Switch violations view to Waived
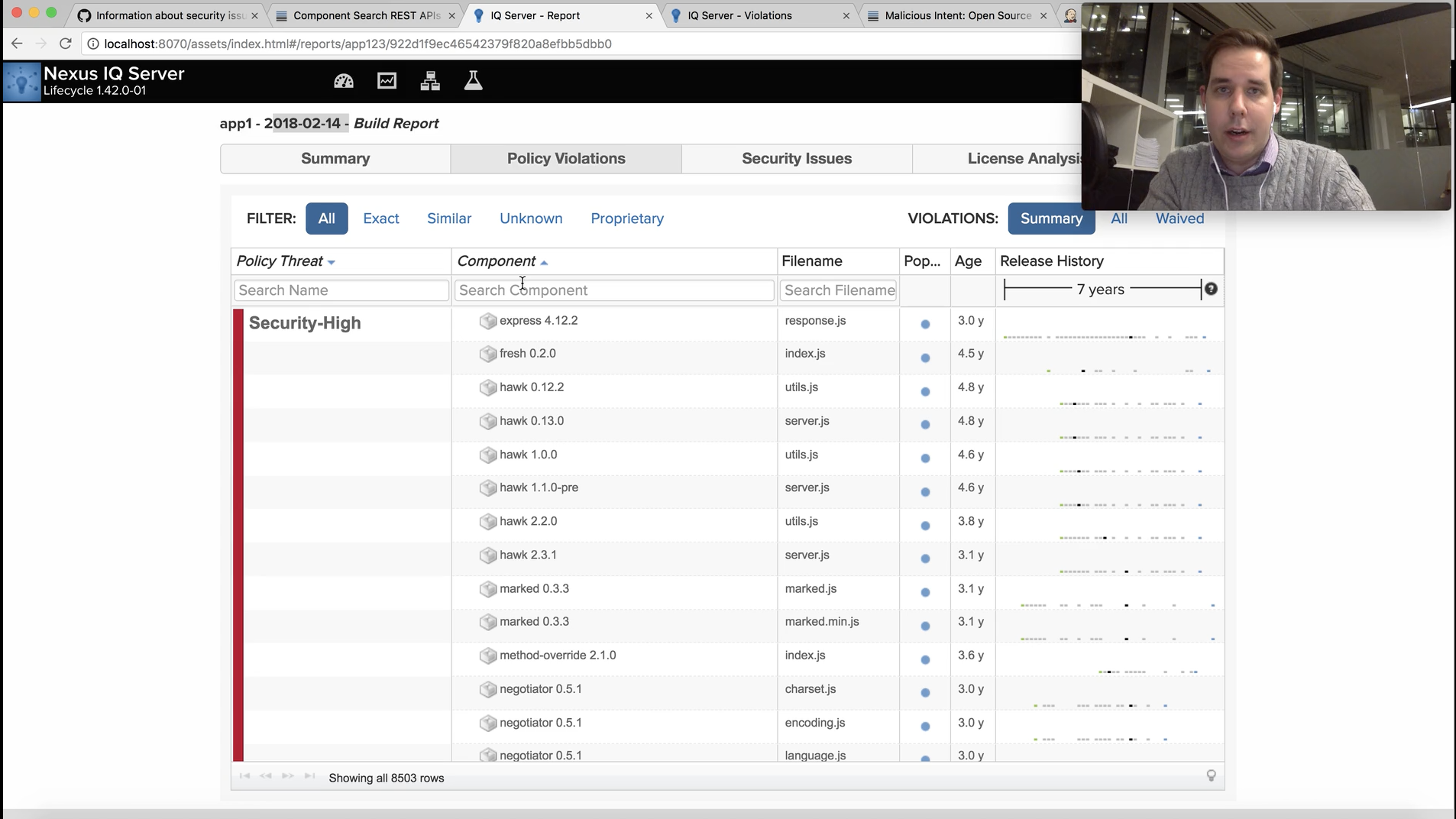 [1179, 219]
